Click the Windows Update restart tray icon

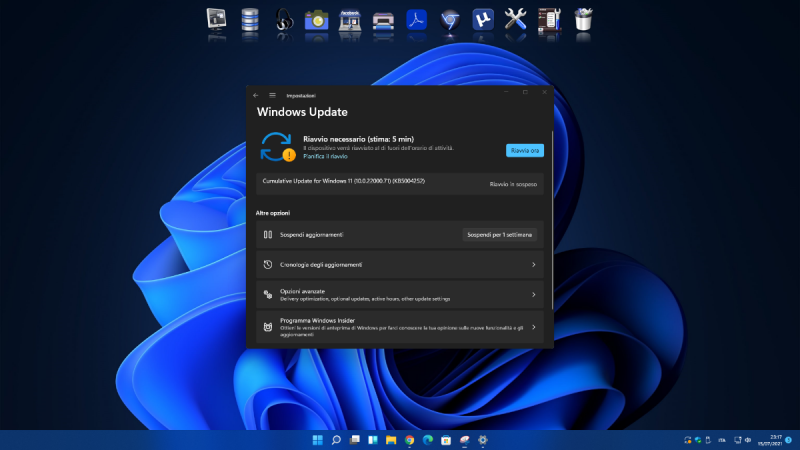(688, 440)
